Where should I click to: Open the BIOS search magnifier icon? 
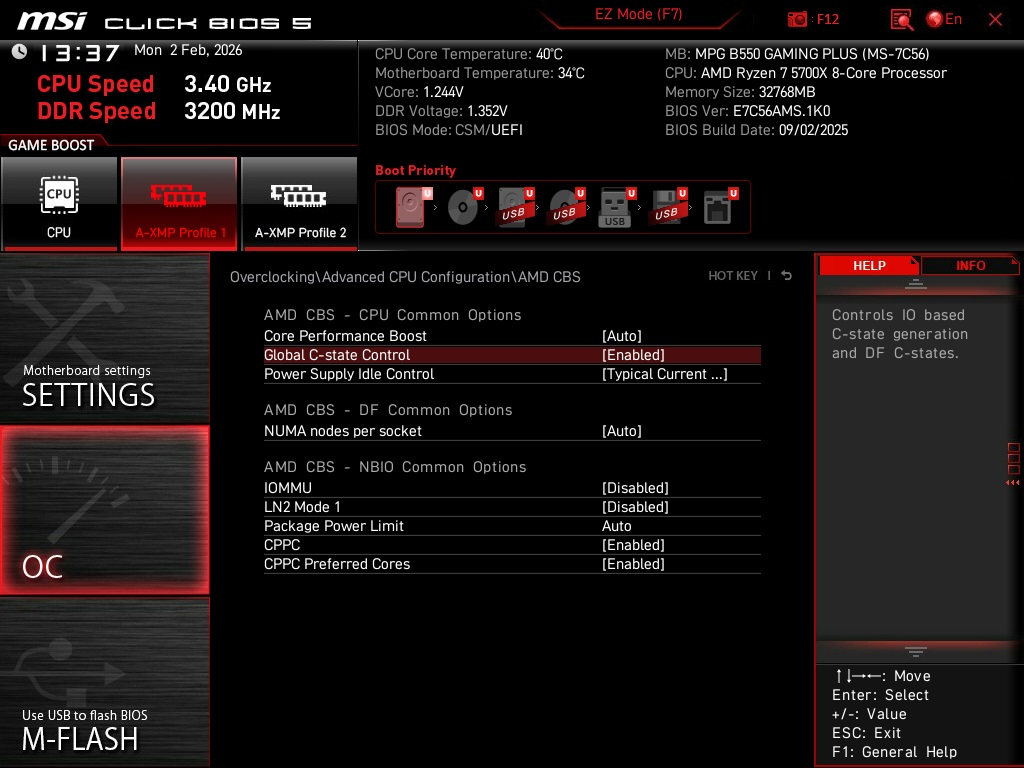click(x=901, y=20)
